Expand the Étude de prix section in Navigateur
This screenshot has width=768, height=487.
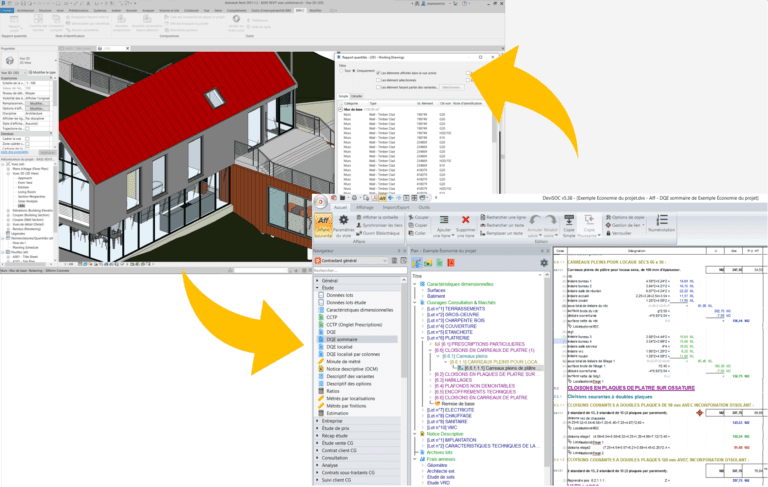[317, 428]
